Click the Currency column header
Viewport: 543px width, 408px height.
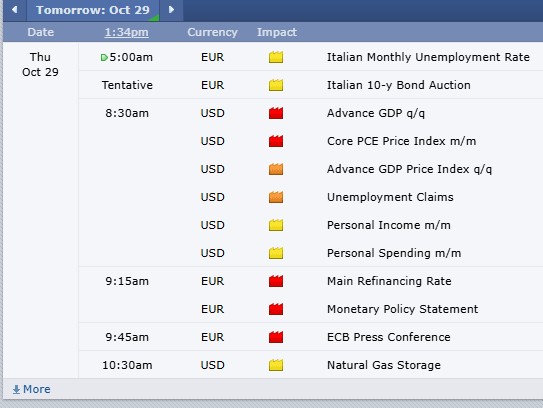pyautogui.click(x=212, y=32)
